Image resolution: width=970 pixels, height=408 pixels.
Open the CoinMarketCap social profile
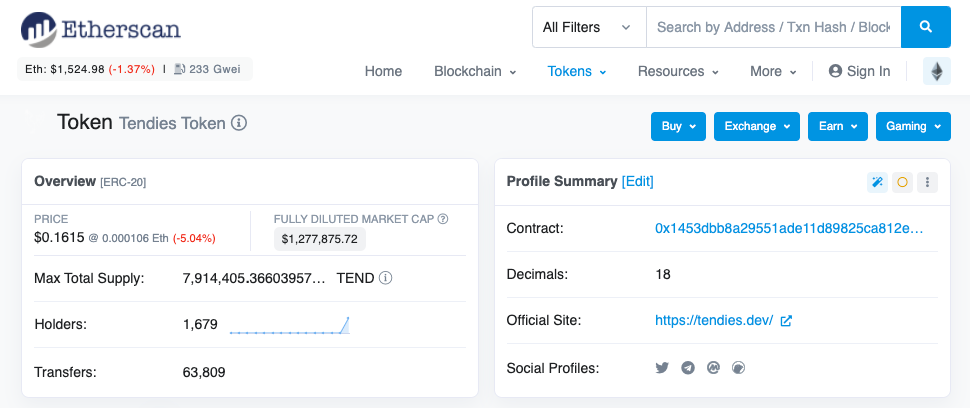(713, 368)
